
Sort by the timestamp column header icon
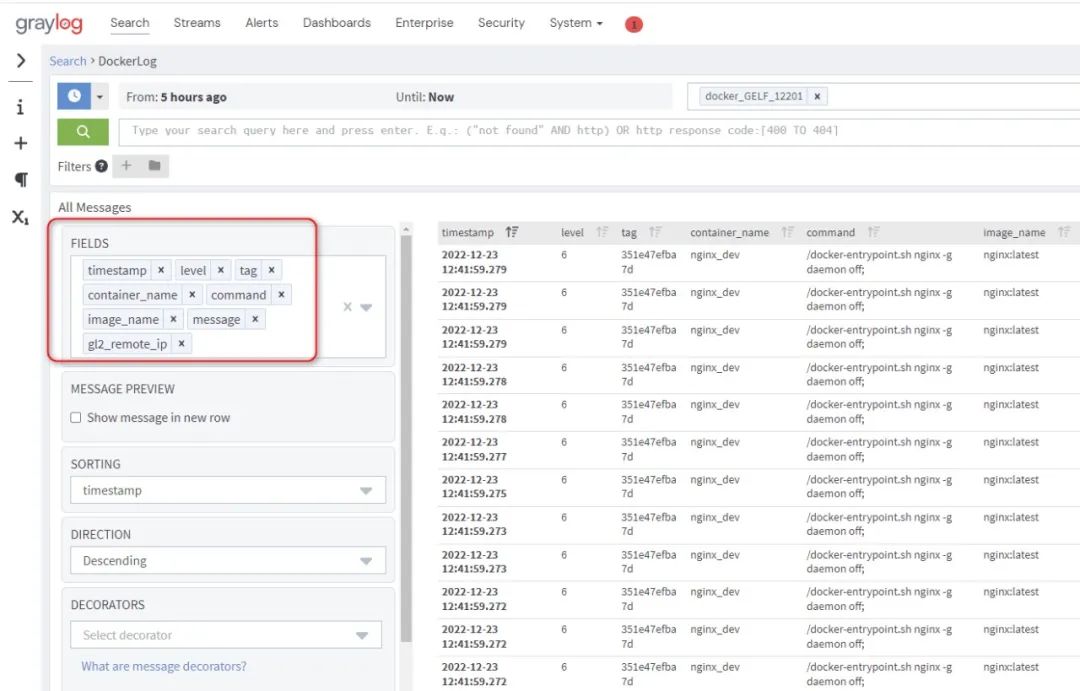point(512,232)
